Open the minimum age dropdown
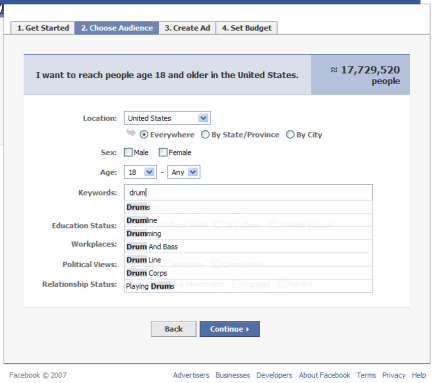The width and height of the screenshot is (432, 383). click(140, 172)
